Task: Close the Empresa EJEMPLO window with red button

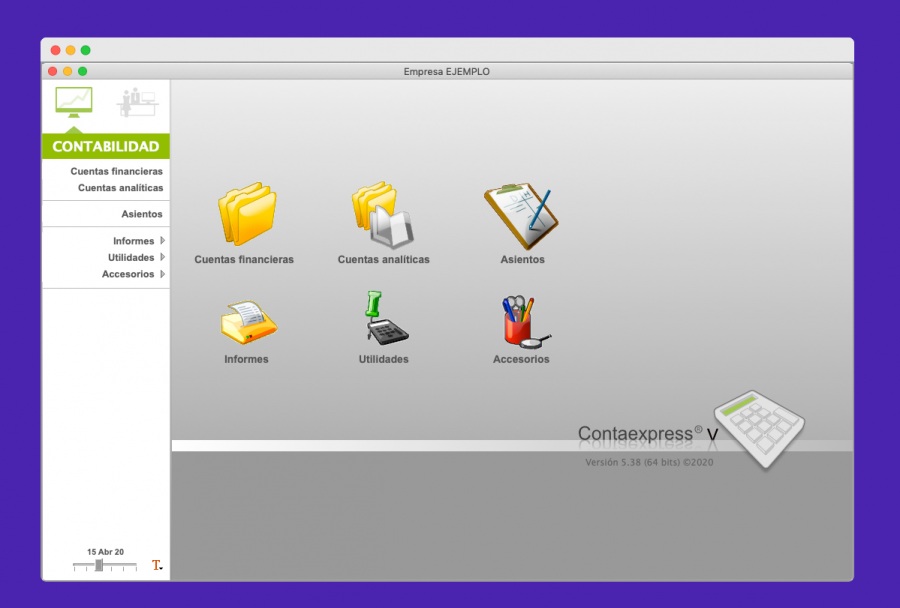Action: (x=53, y=71)
